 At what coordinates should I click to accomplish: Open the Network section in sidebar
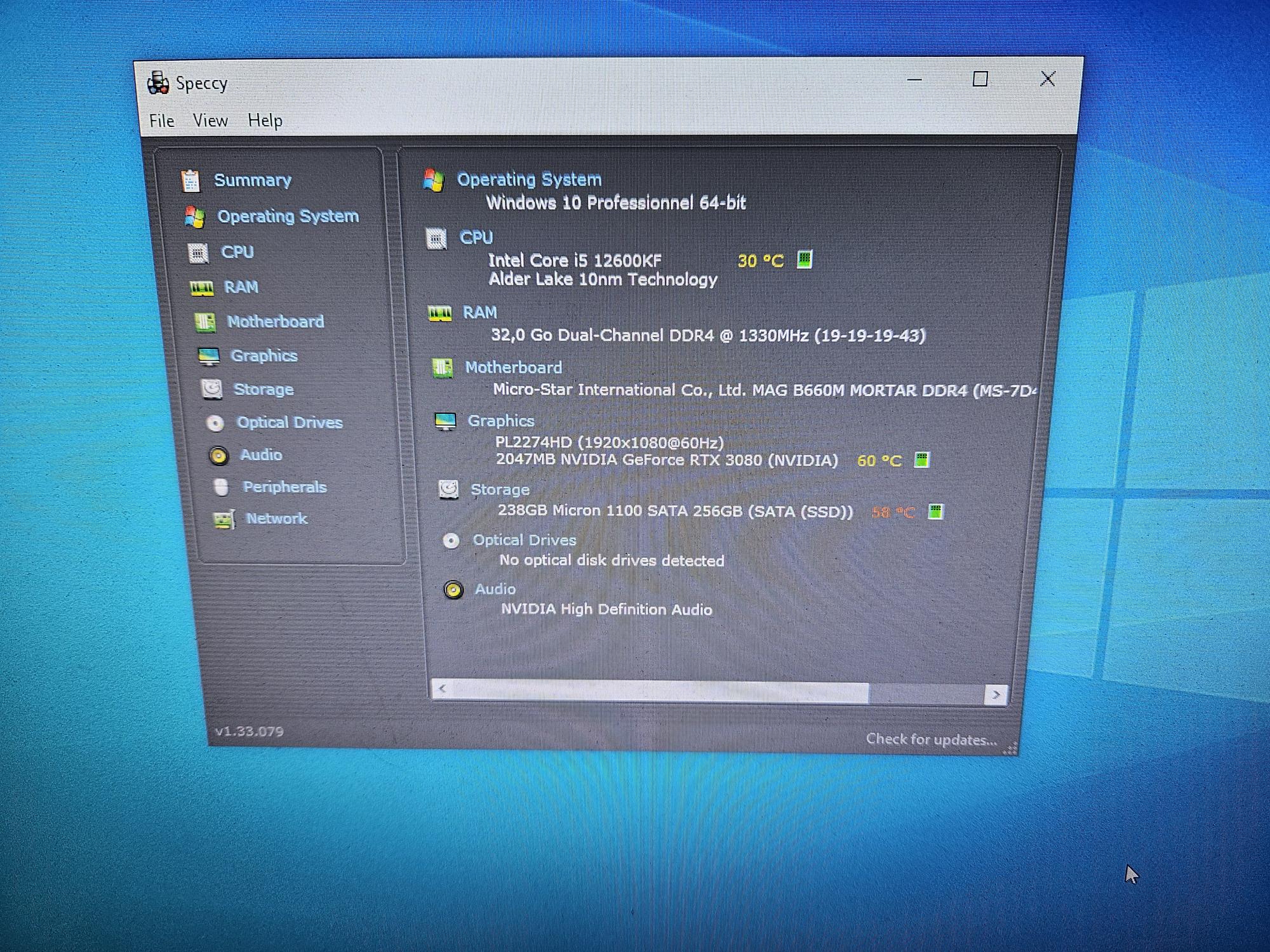pos(276,519)
